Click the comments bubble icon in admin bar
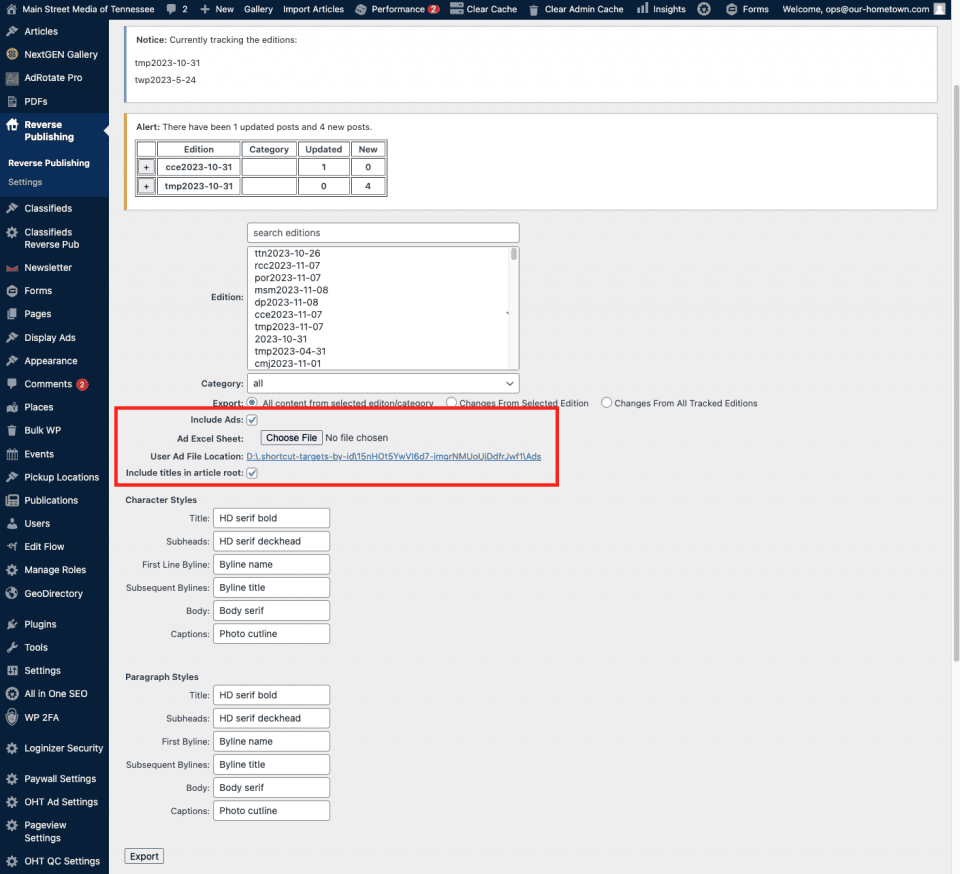960x874 pixels. coord(172,9)
